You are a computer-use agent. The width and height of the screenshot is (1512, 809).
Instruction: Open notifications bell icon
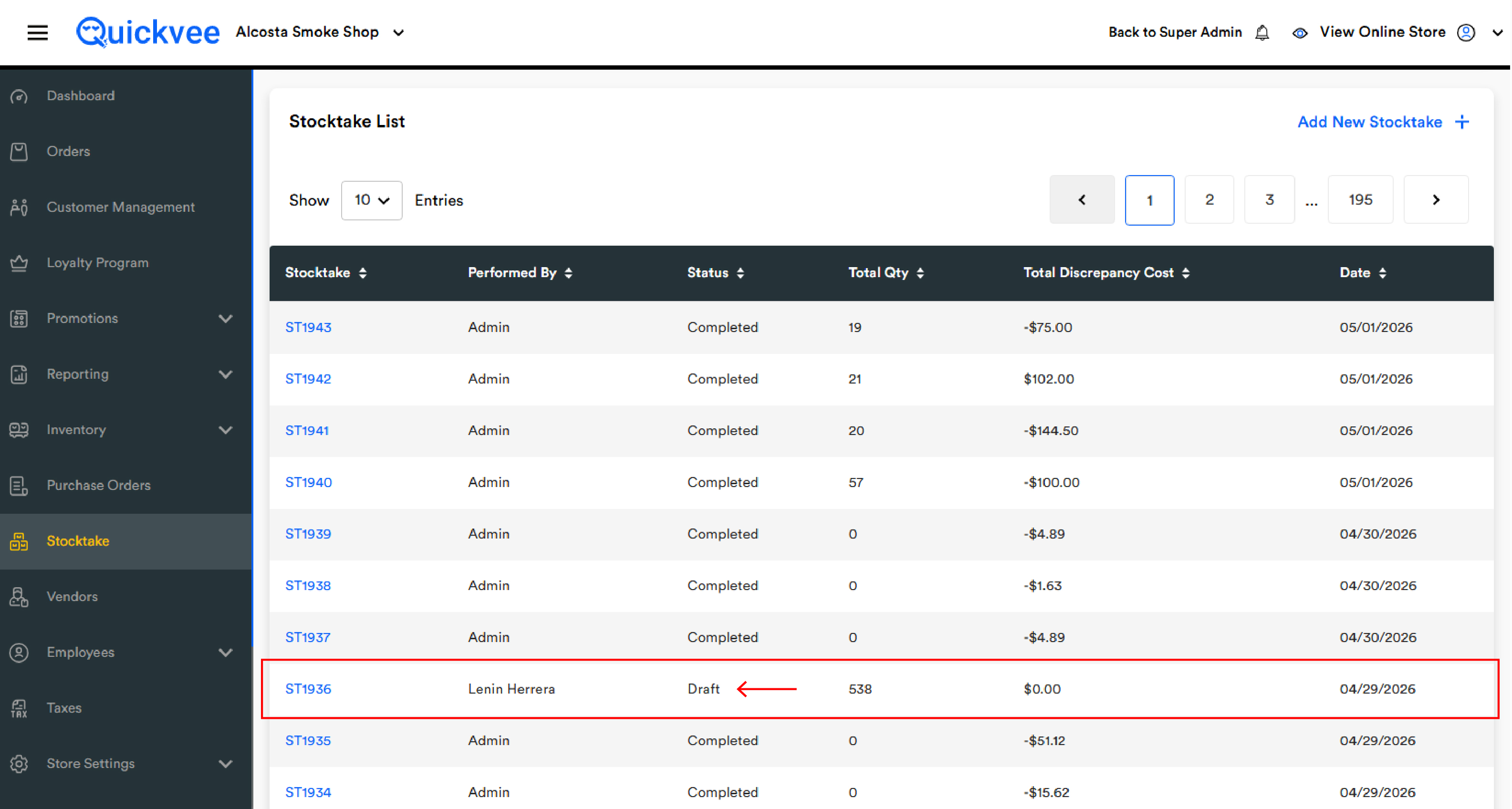(1262, 33)
